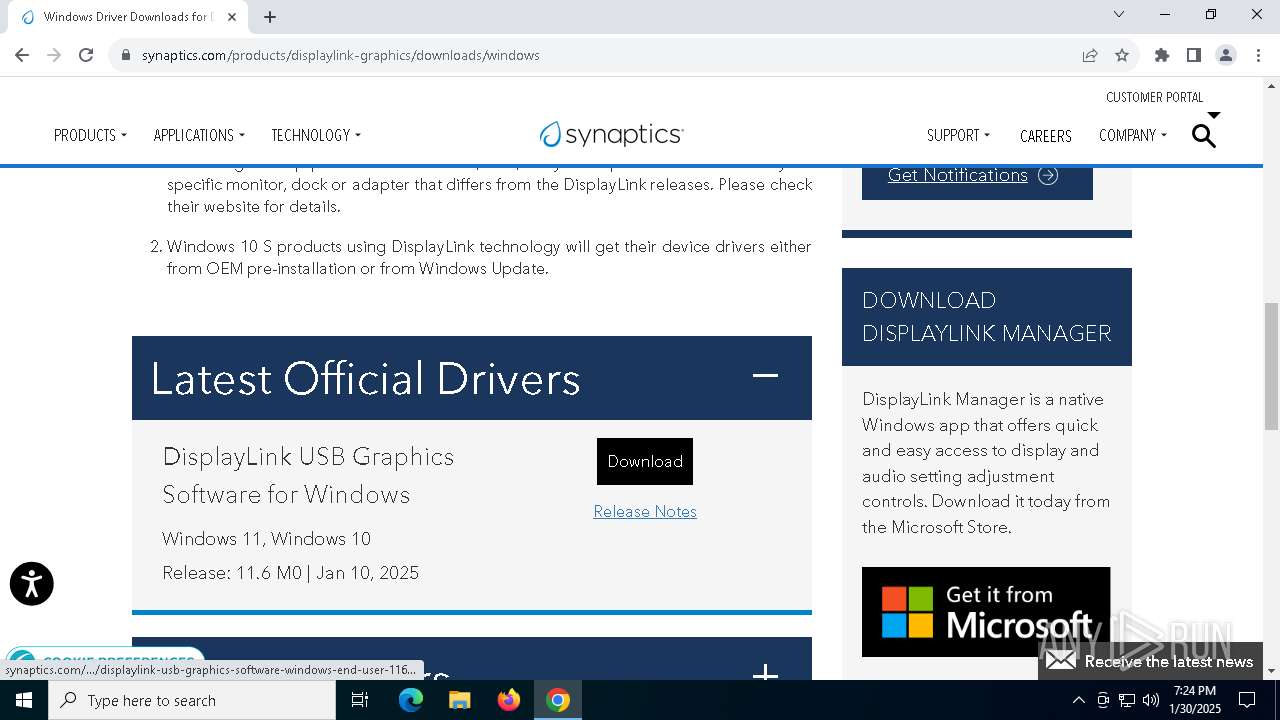Open driver Release Notes link
1280x720 pixels.
point(645,511)
